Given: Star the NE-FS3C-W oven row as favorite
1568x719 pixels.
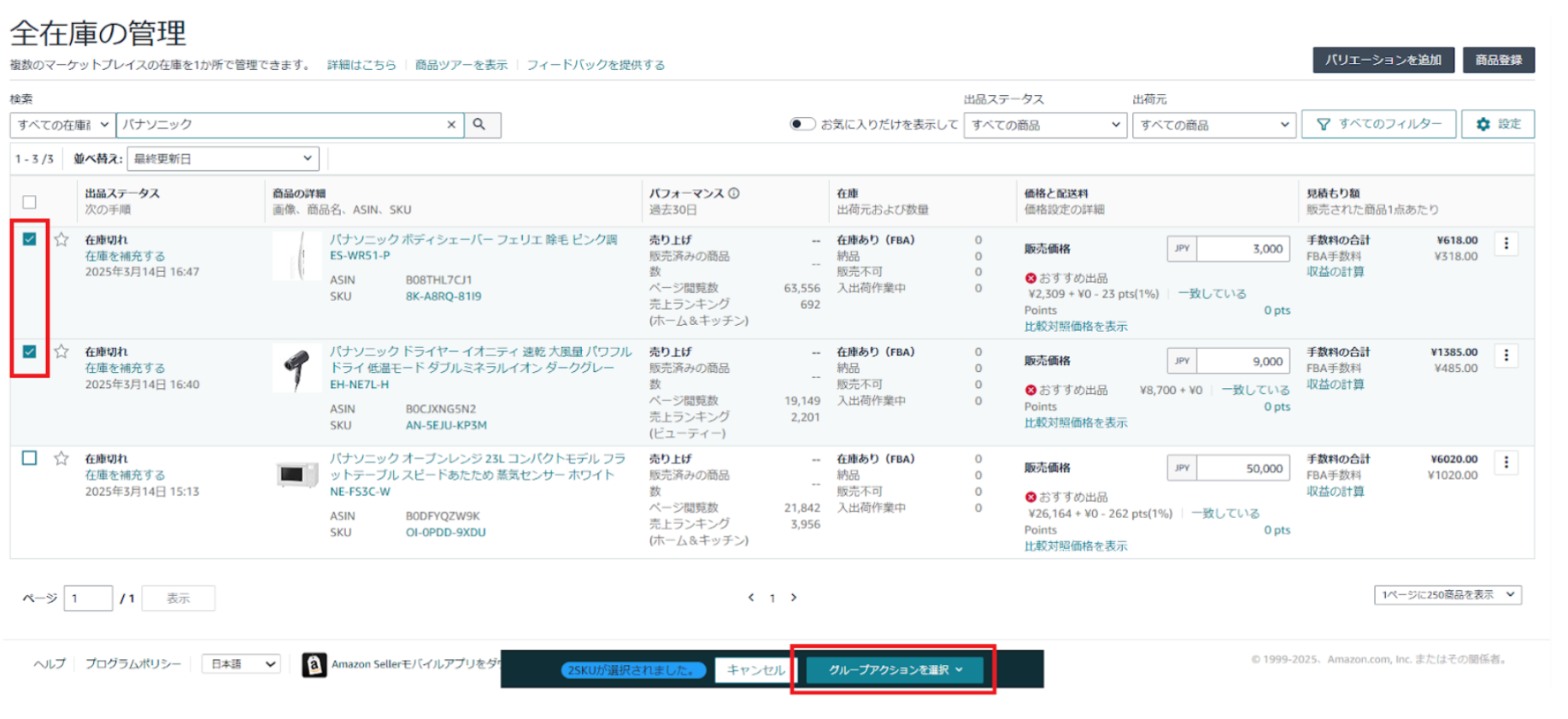Looking at the screenshot, I should point(62,458).
